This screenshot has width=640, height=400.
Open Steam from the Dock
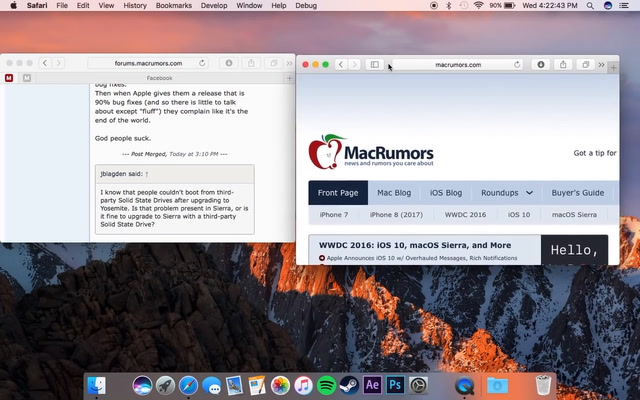[x=349, y=385]
